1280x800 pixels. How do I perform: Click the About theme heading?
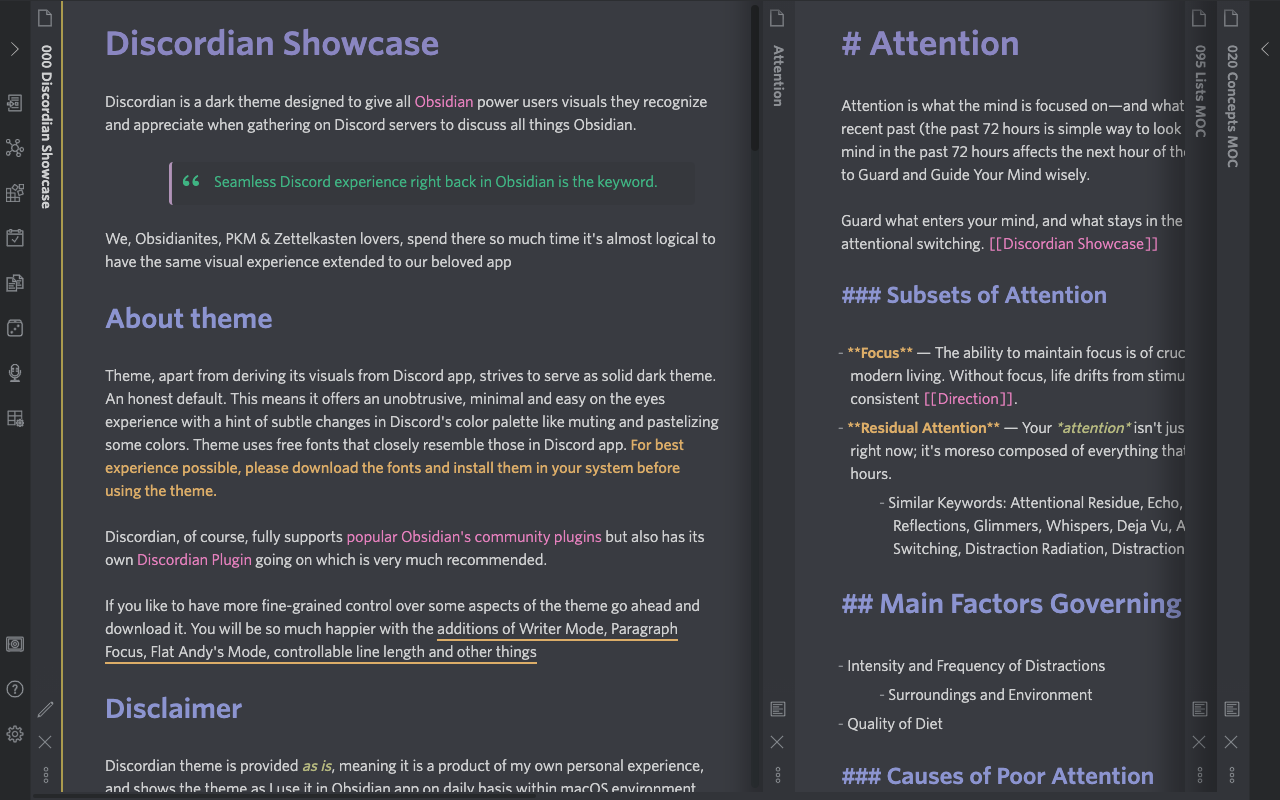click(189, 319)
